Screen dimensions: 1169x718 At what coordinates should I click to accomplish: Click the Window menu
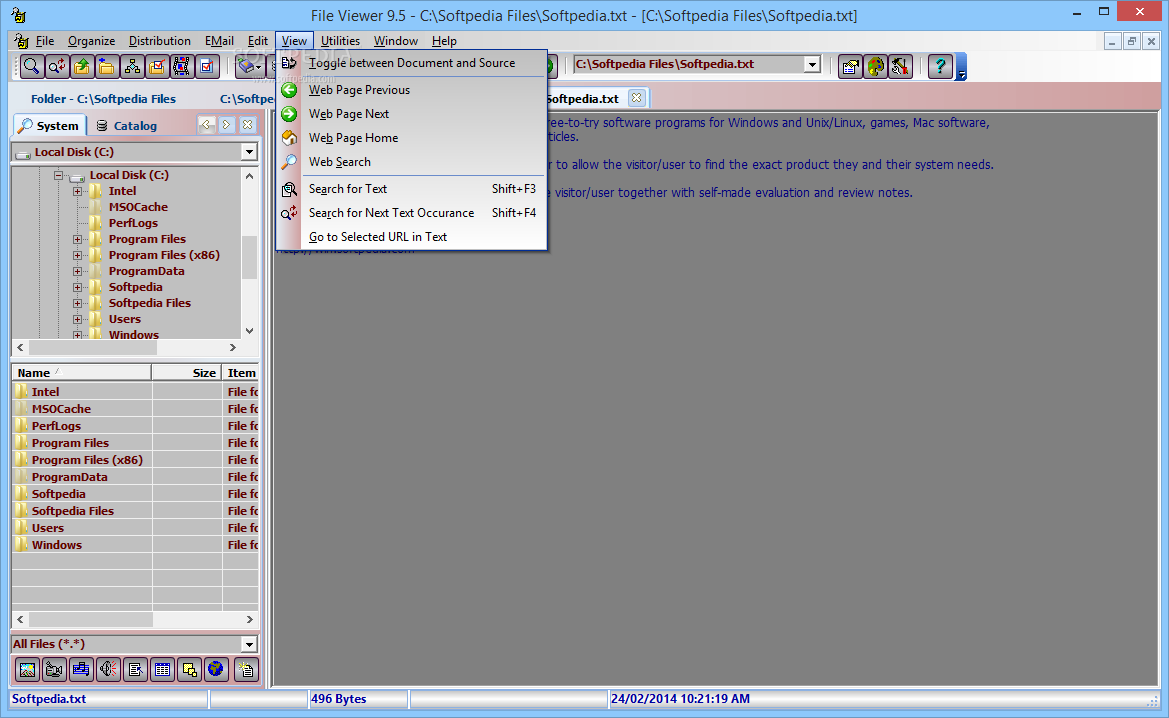pos(395,41)
